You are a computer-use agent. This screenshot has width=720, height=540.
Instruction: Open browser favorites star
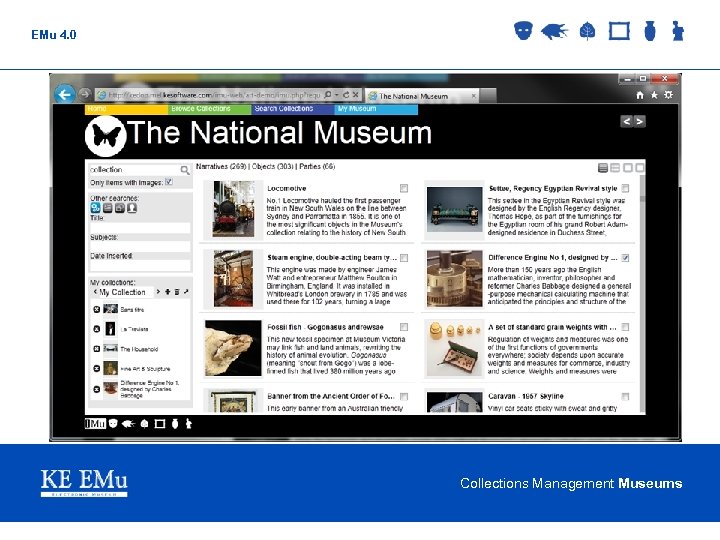[x=654, y=95]
